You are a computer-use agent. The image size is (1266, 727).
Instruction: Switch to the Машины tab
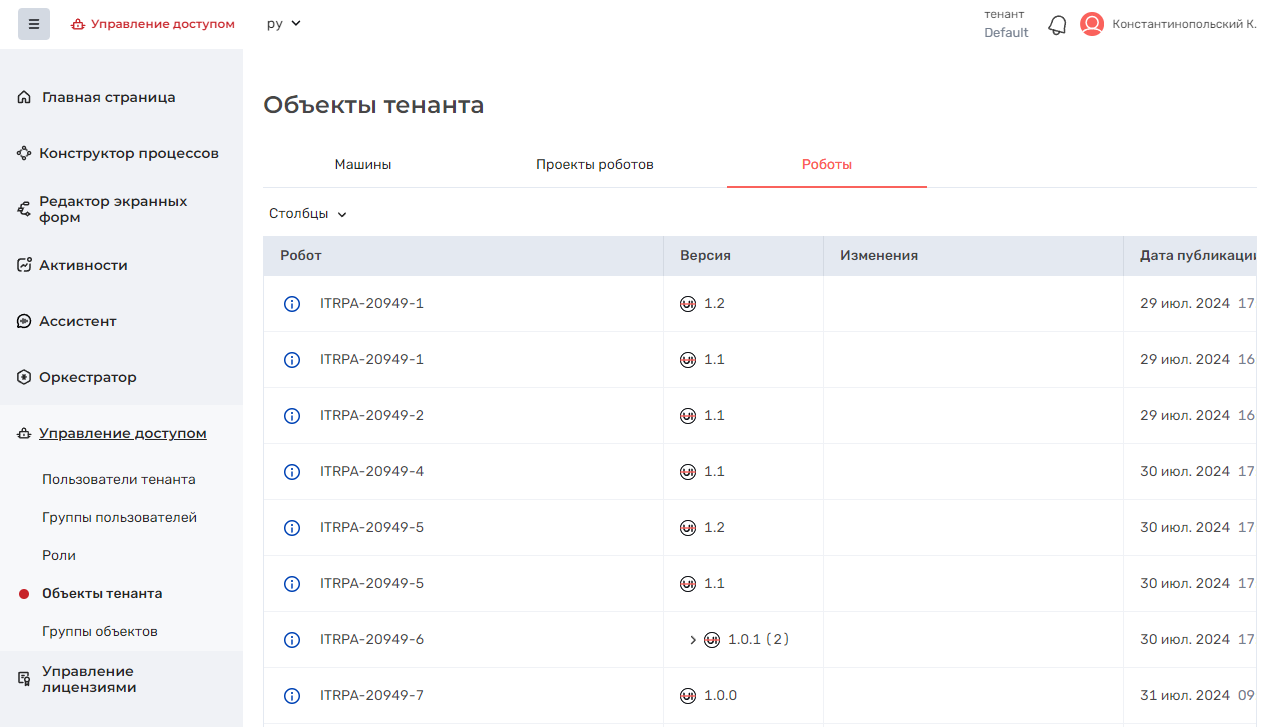tap(362, 165)
